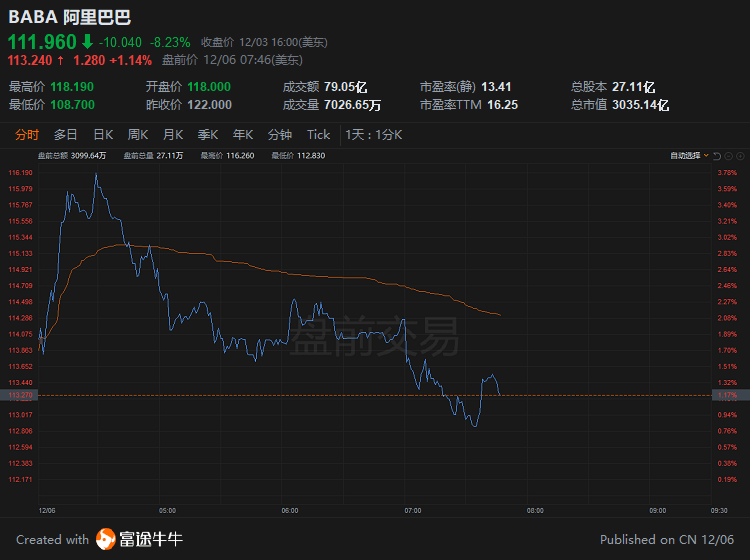Image resolution: width=750 pixels, height=560 pixels.
Task: Click the 总市值 3035.14亿 value
Action: pyautogui.click(x=640, y=105)
